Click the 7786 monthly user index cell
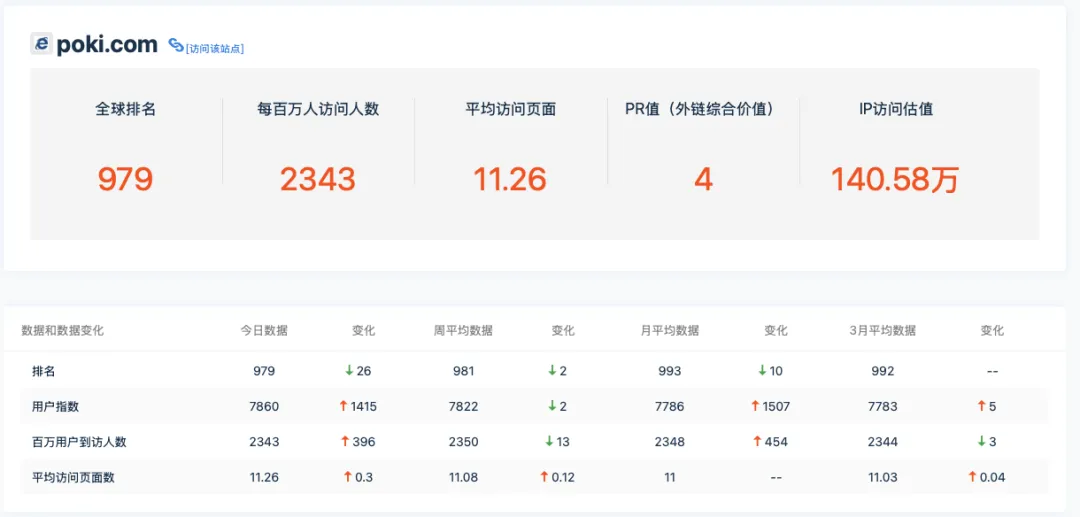Screen dimensions: 1080x517 click(669, 407)
